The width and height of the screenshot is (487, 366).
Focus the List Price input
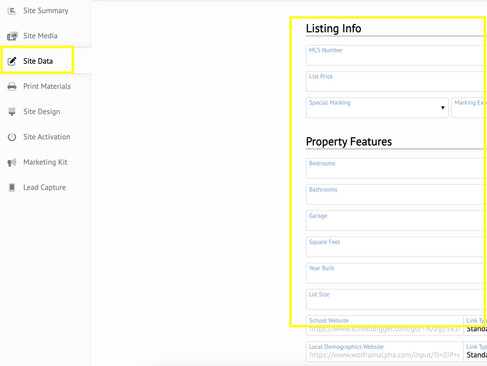(396, 81)
